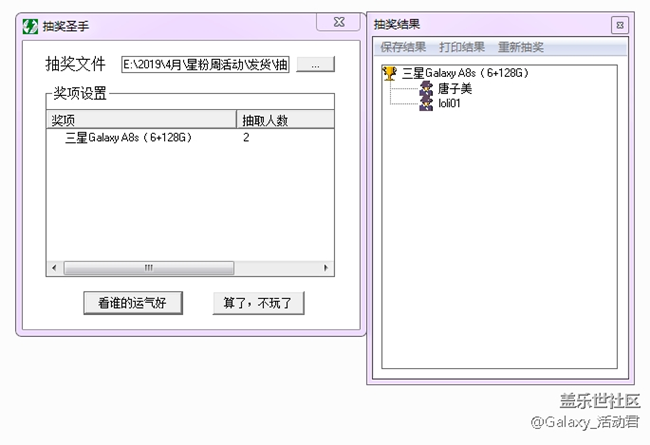Click into the 抽奖文件 path field
Screen dimensions: 650x445
205,64
